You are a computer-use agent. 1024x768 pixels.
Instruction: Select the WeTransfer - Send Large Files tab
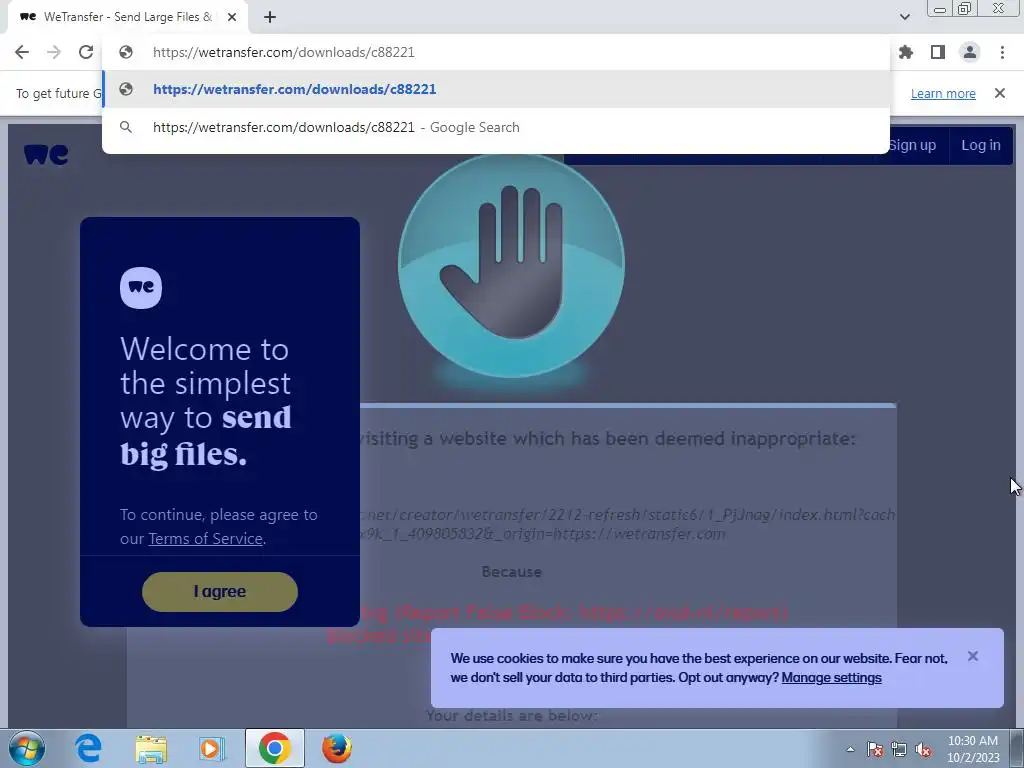click(127, 17)
